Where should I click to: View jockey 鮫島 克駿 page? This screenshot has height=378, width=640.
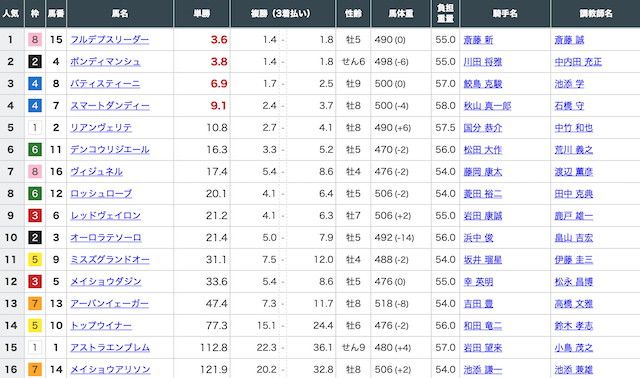click(x=482, y=84)
